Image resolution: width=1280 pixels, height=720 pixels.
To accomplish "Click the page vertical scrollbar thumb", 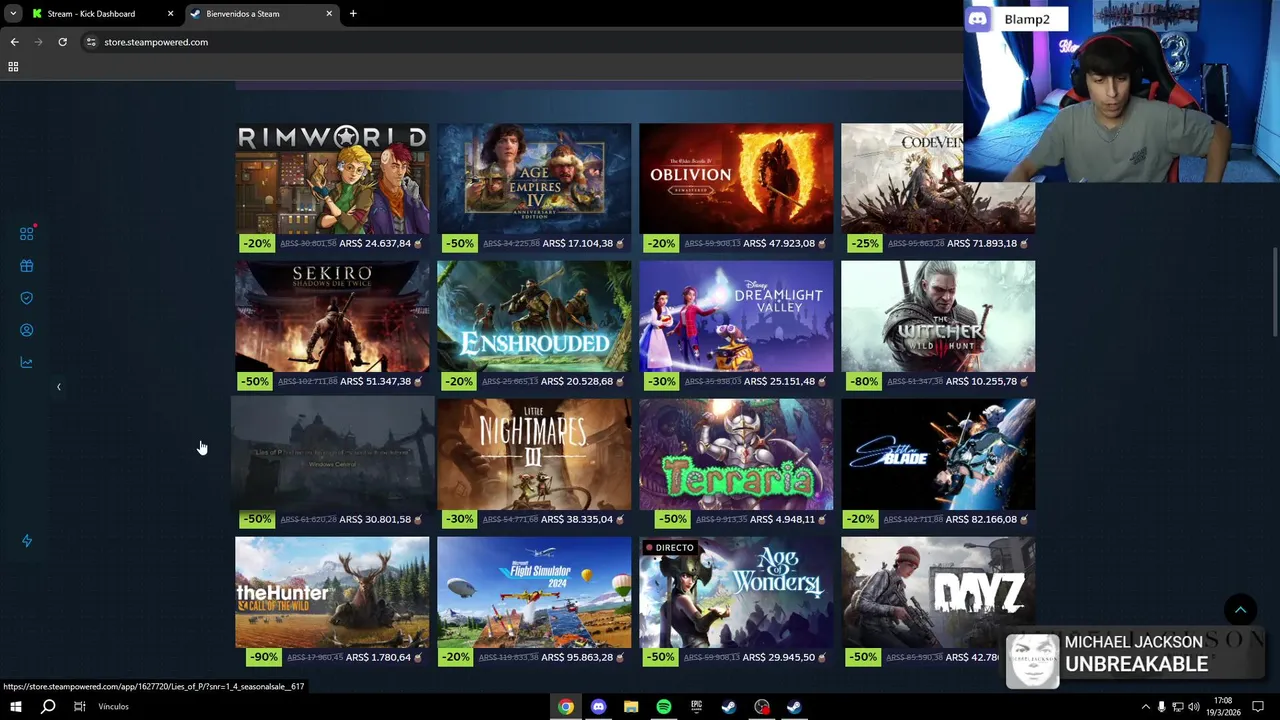I will pos(1275,292).
